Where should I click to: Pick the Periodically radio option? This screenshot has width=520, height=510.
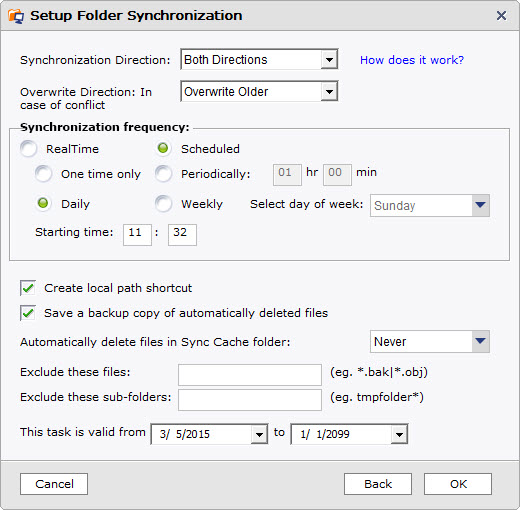click(163, 174)
